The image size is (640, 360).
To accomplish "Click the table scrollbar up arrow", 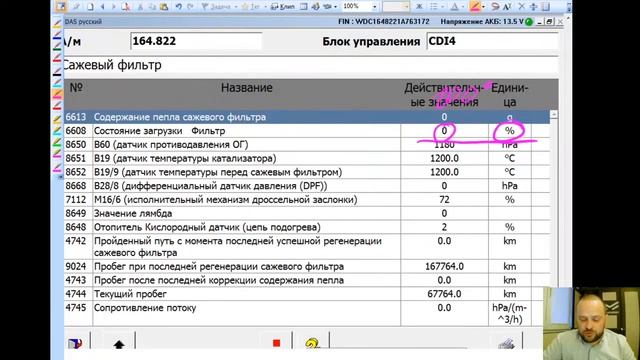I will coord(554,115).
